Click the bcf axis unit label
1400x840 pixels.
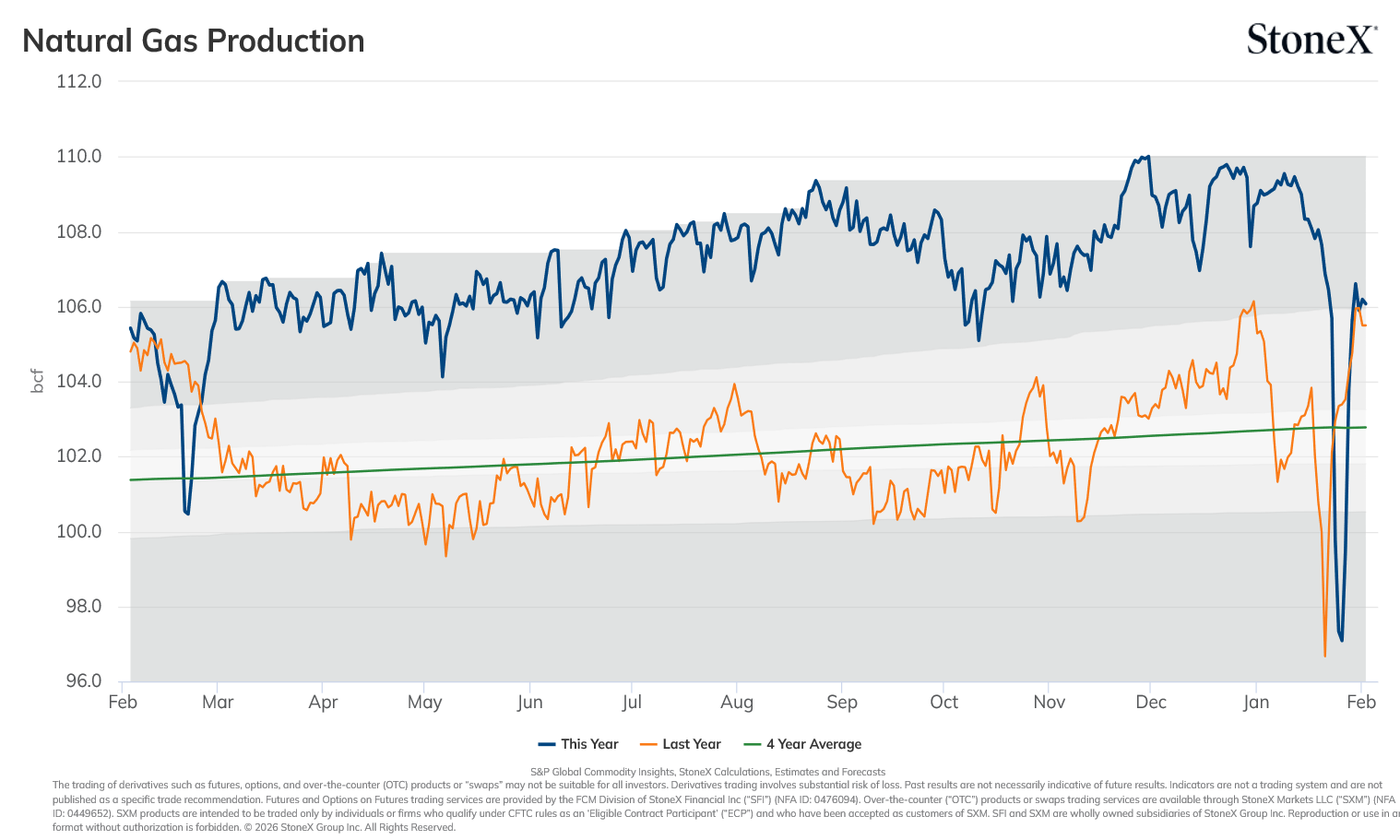pyautogui.click(x=38, y=381)
